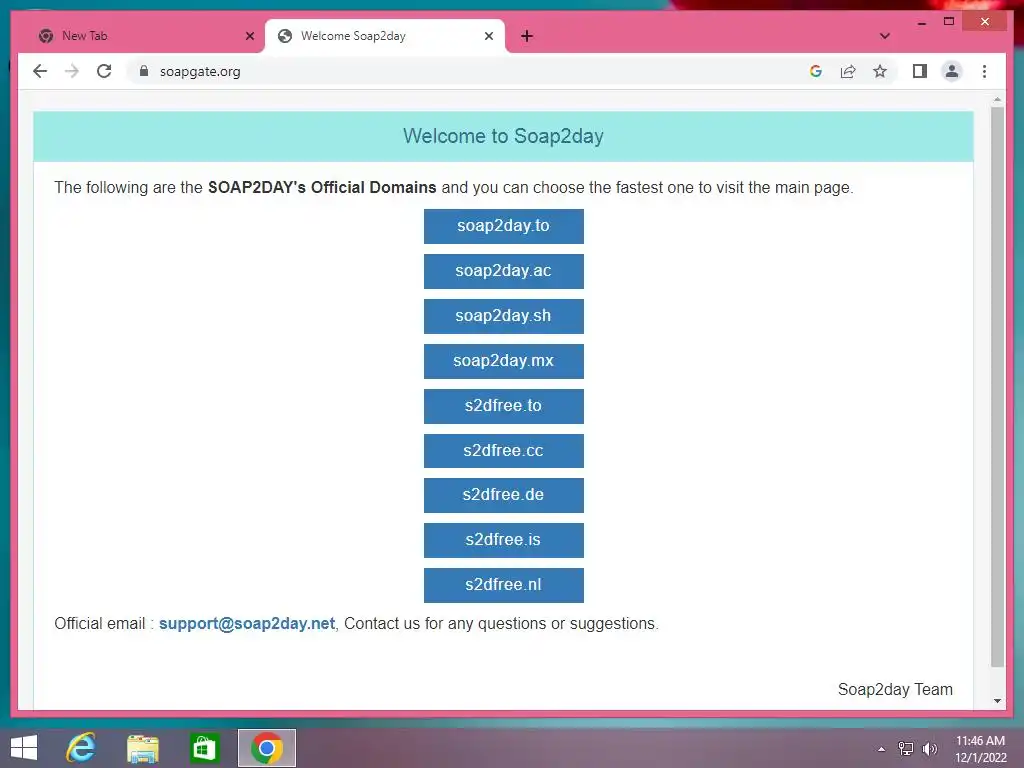Open the Chrome side panel
Viewport: 1024px width, 768px height.
[920, 71]
